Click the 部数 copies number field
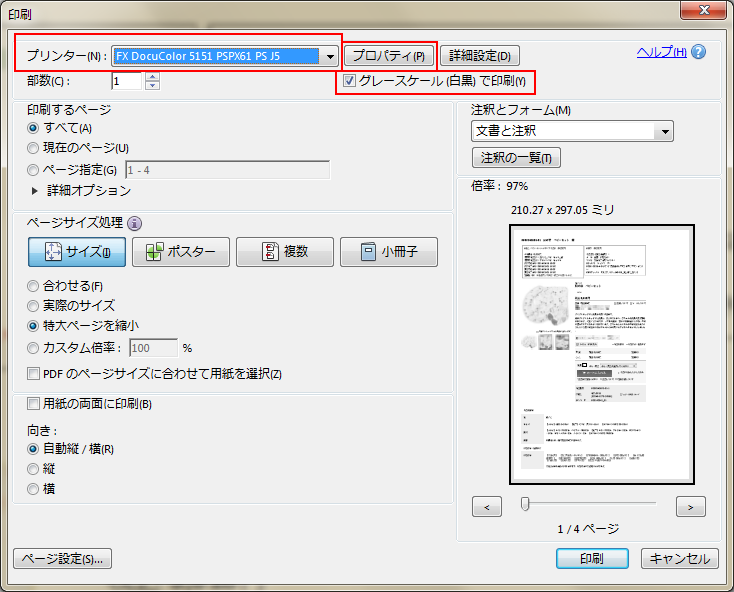This screenshot has width=734, height=592. 128,81
